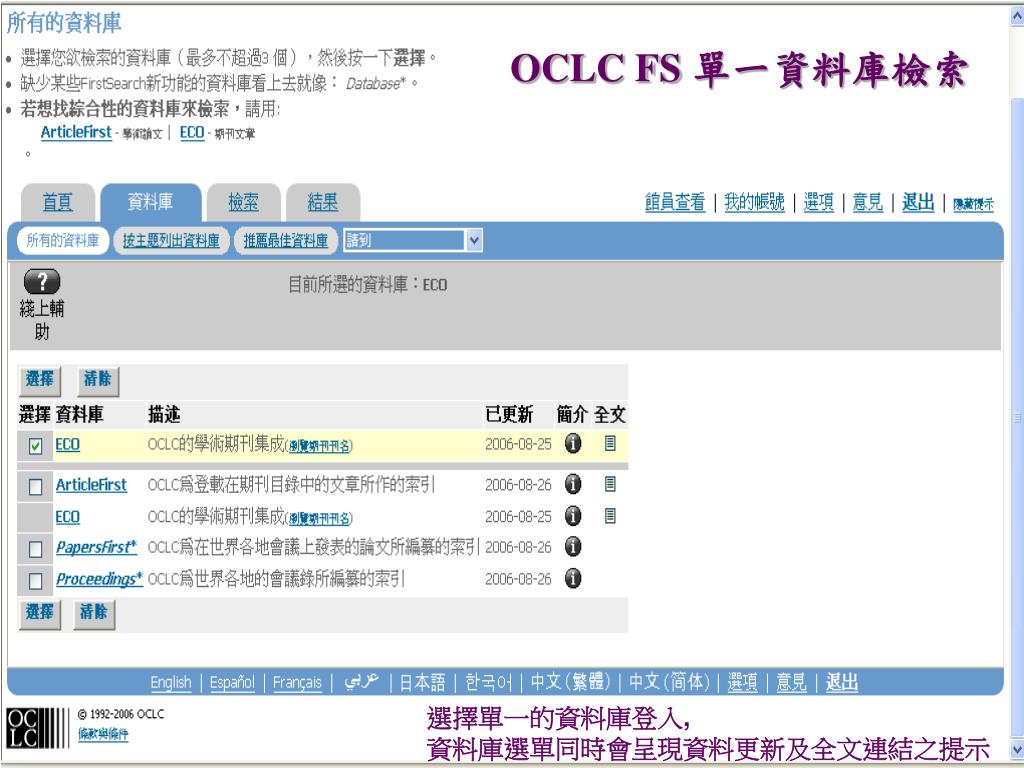The width and height of the screenshot is (1024, 768).
Task: Open ArticleFirst link in intro text
Action: click(76, 132)
